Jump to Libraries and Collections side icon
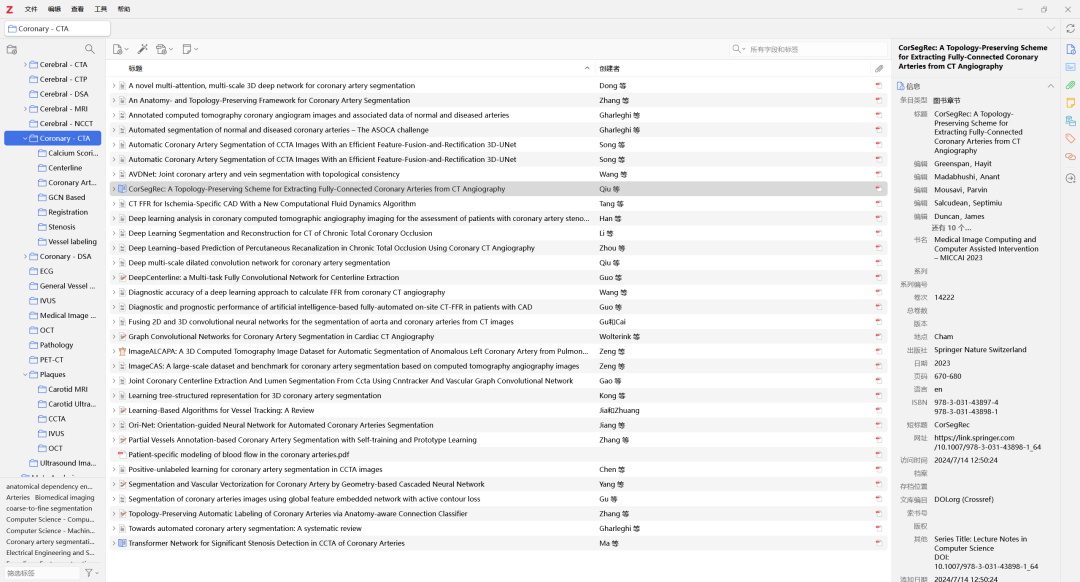Image resolution: width=1080 pixels, height=582 pixels. pyautogui.click(x=1070, y=121)
